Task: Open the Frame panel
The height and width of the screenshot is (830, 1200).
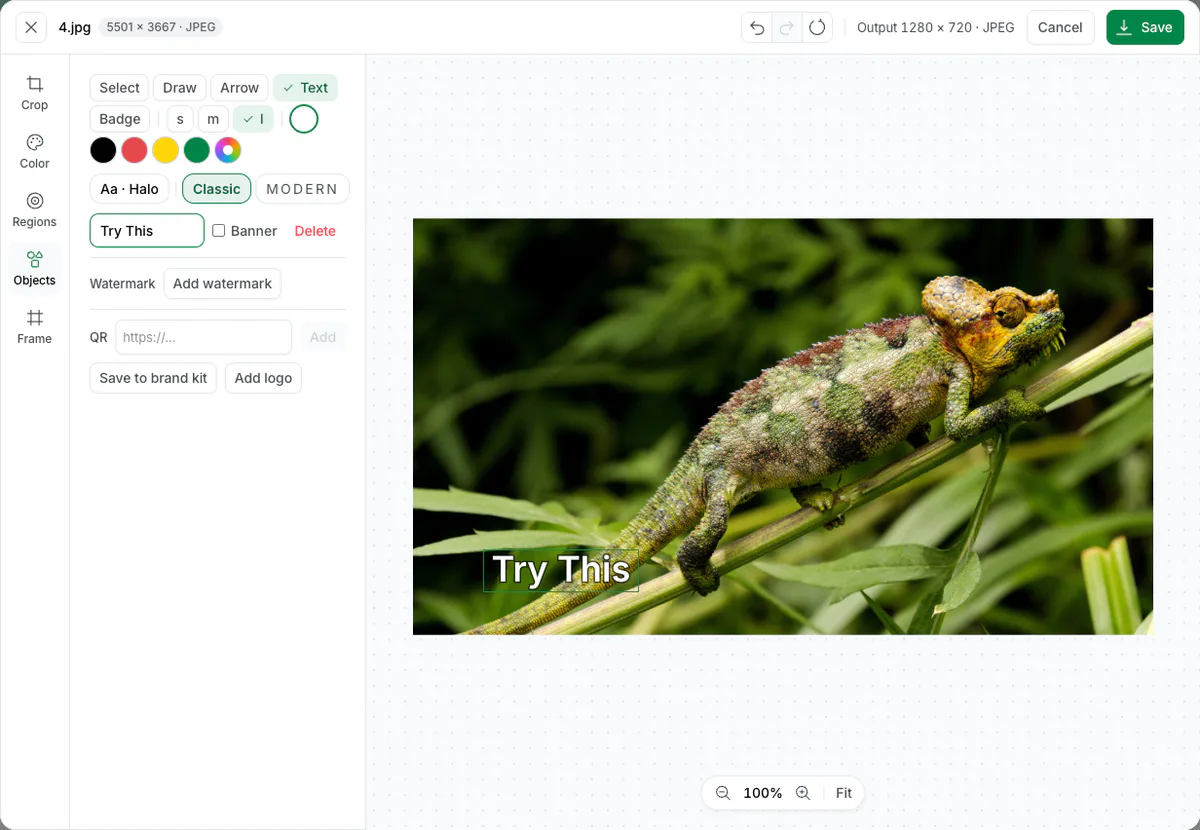Action: (x=35, y=327)
